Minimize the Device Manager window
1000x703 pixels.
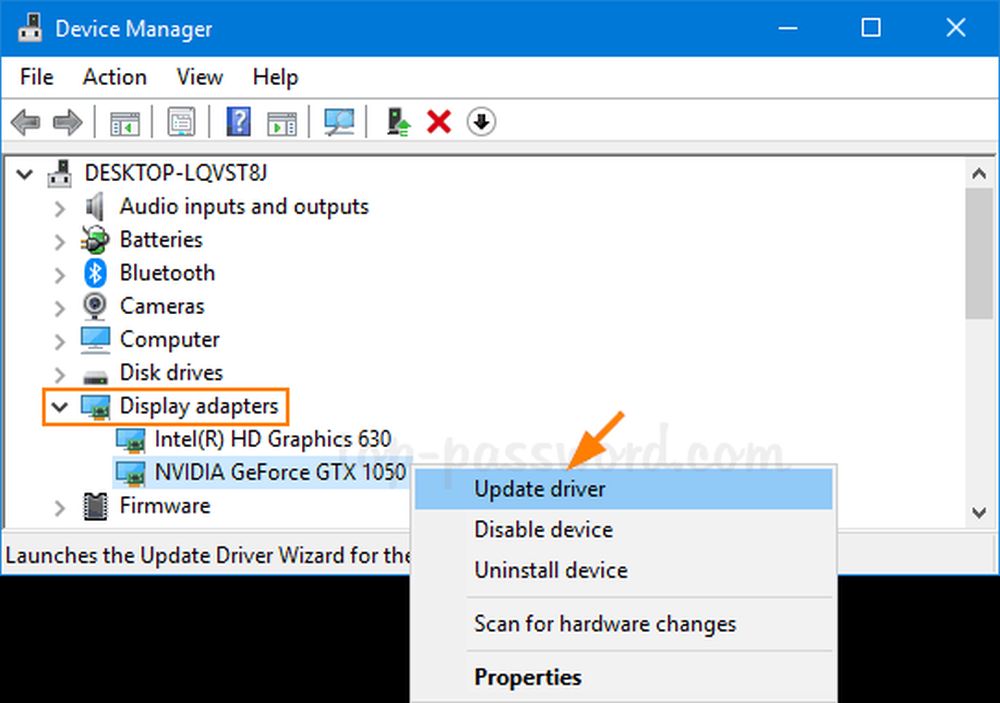point(788,28)
